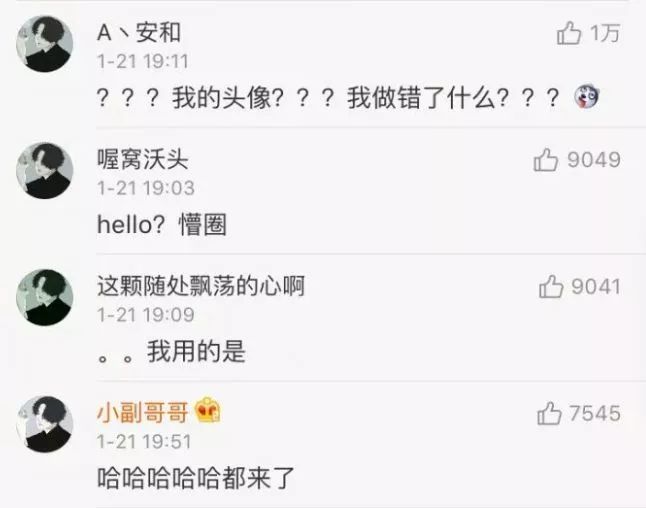
Task: Visit profile via orange name 小副哥哥
Action: 143,413
